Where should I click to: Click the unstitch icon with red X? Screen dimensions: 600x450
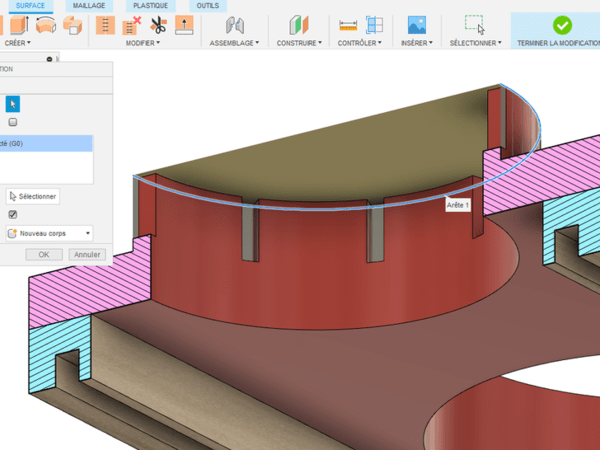point(131,25)
